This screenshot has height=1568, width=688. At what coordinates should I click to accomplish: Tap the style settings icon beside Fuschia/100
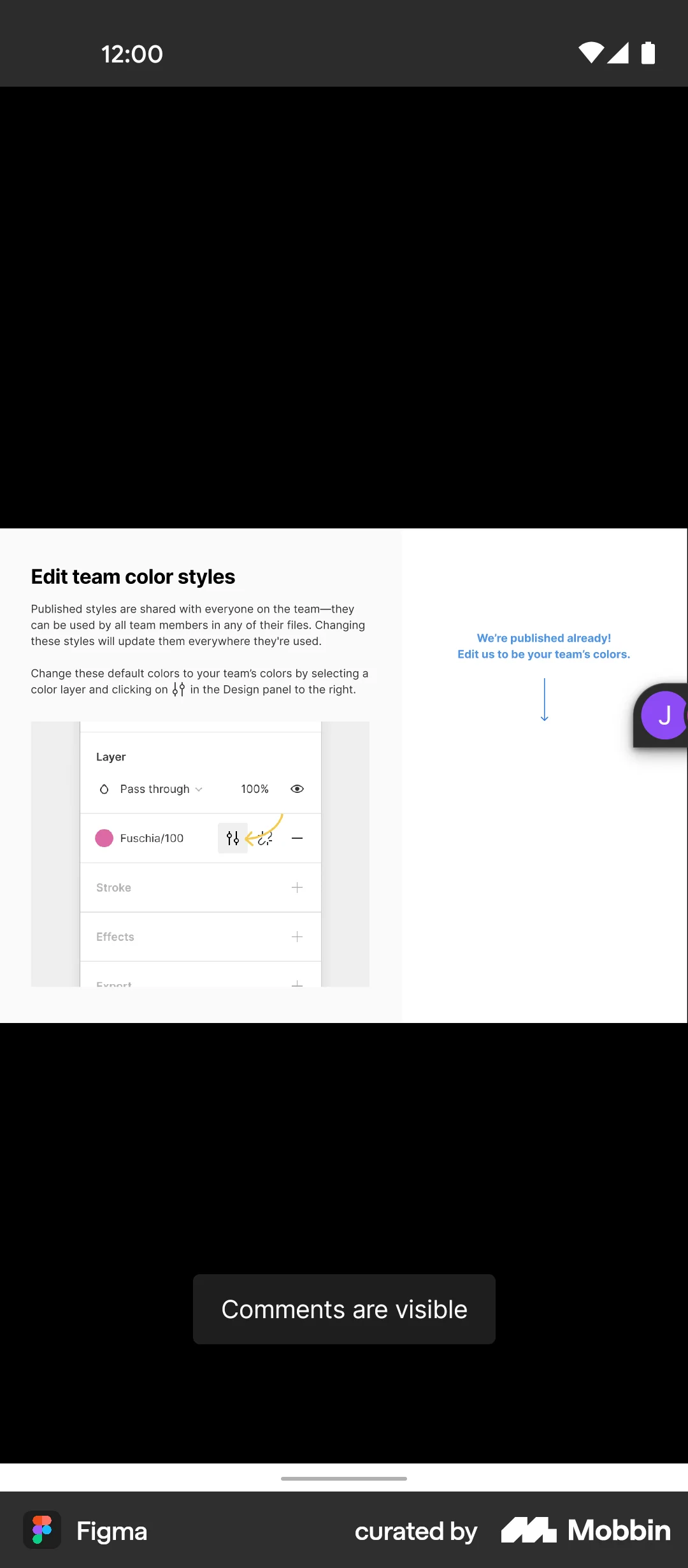tap(233, 838)
